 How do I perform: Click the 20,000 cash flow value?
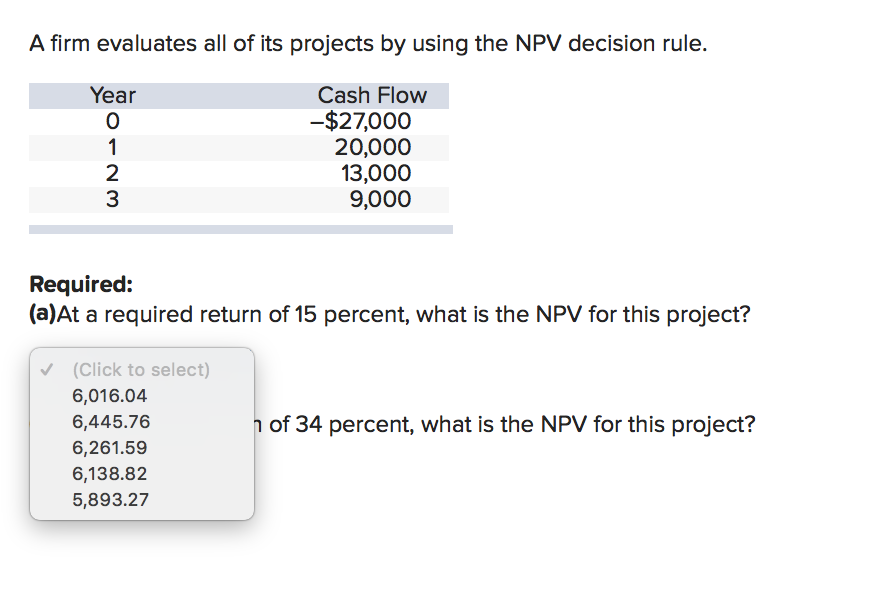click(x=372, y=148)
